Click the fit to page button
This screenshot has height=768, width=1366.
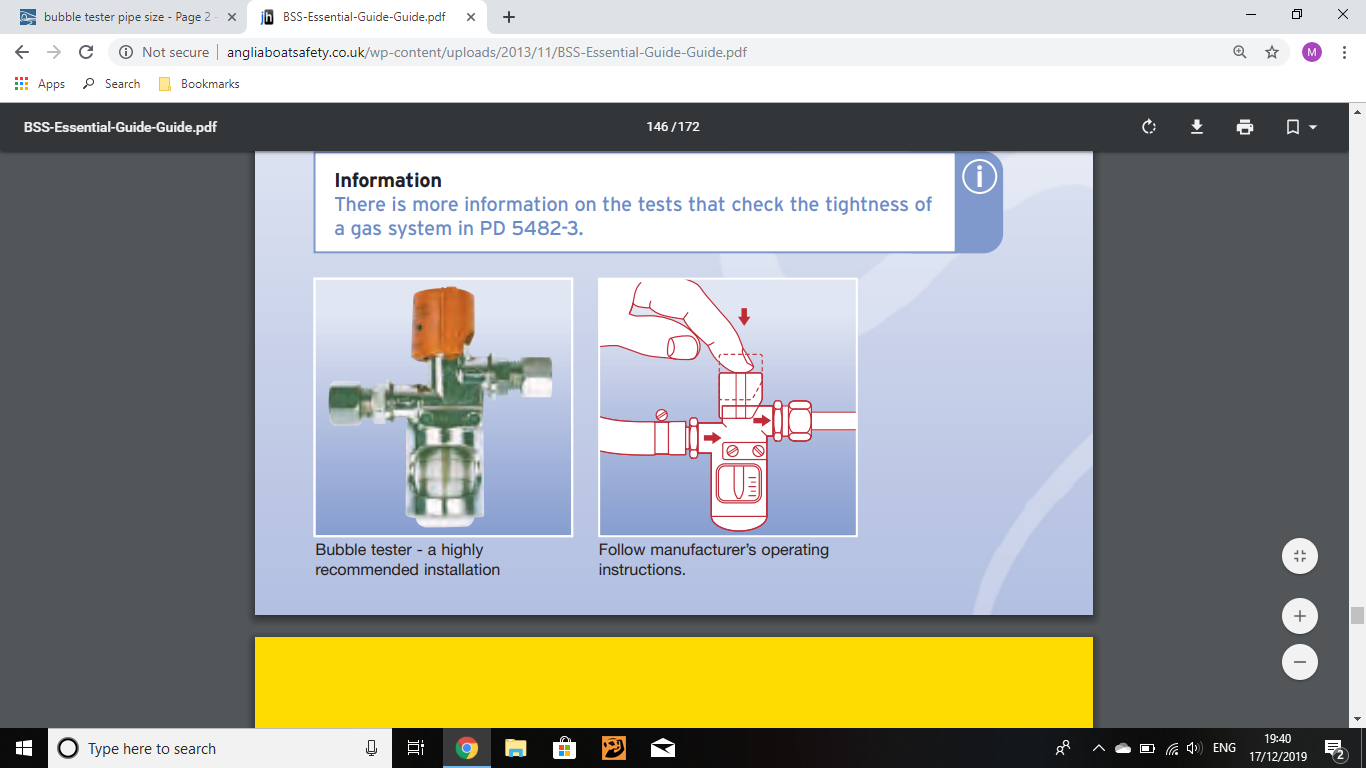(x=1299, y=556)
